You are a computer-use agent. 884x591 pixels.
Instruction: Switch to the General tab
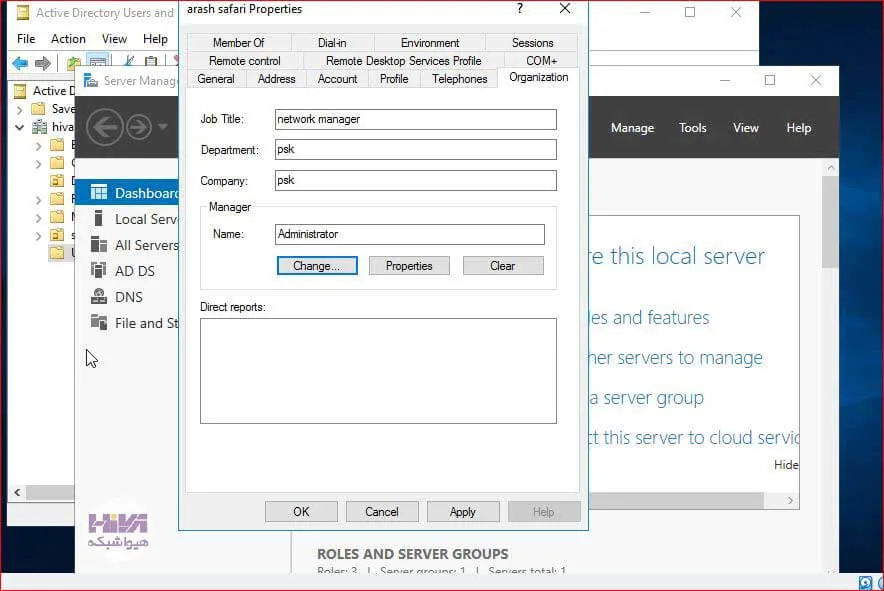[216, 79]
